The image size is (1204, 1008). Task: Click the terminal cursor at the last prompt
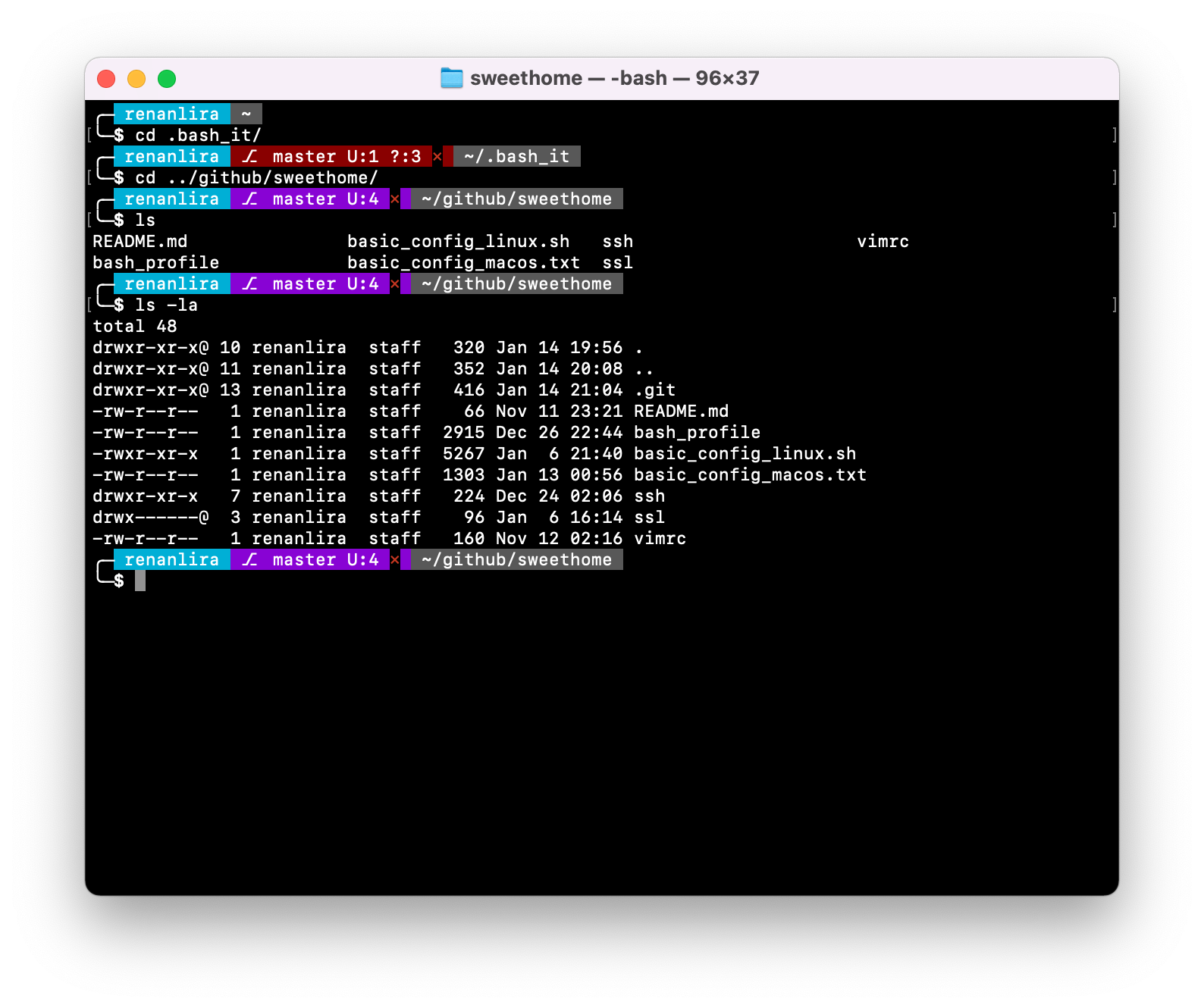(140, 581)
